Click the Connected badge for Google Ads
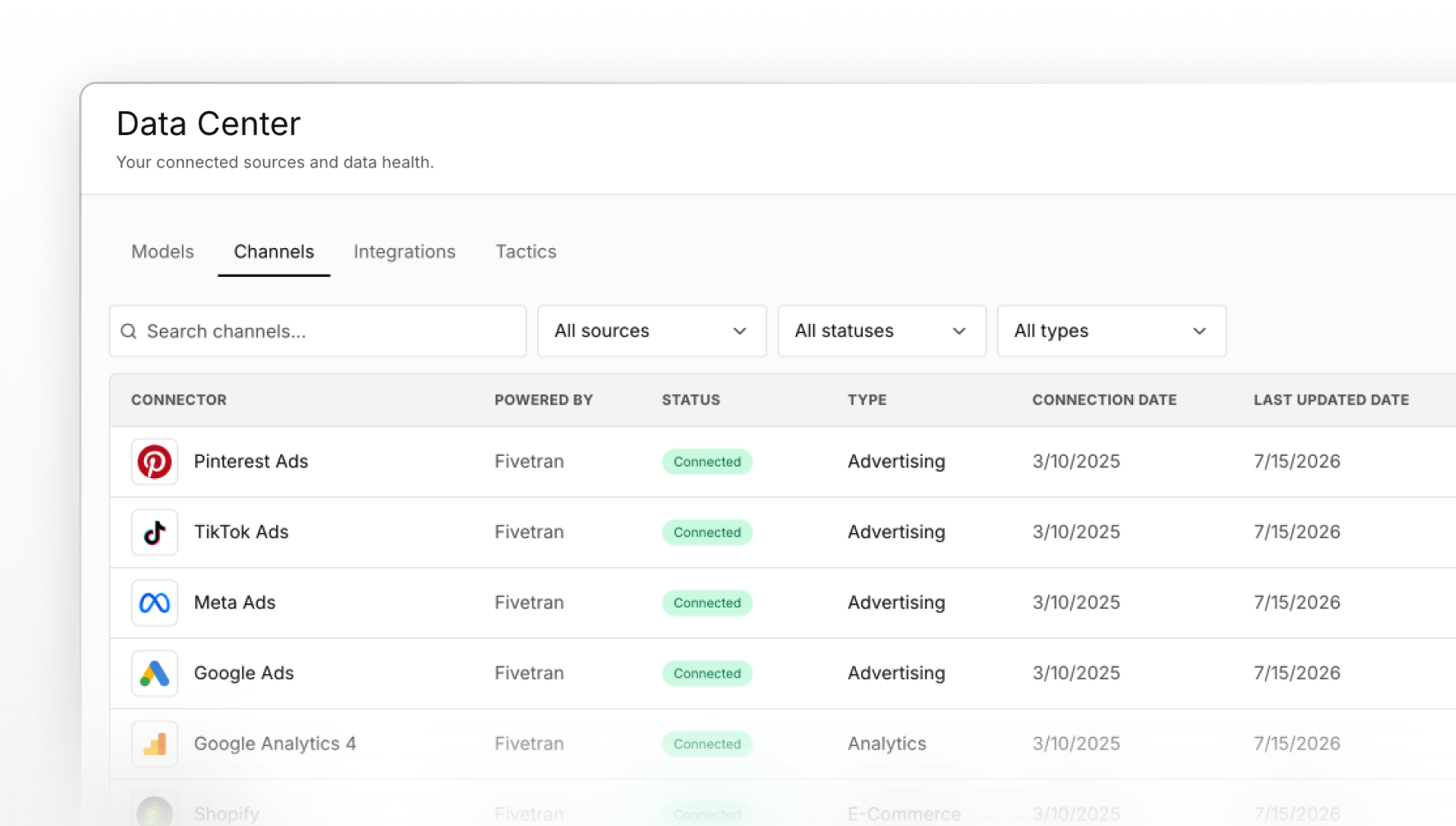This screenshot has height=826, width=1456. coord(707,673)
